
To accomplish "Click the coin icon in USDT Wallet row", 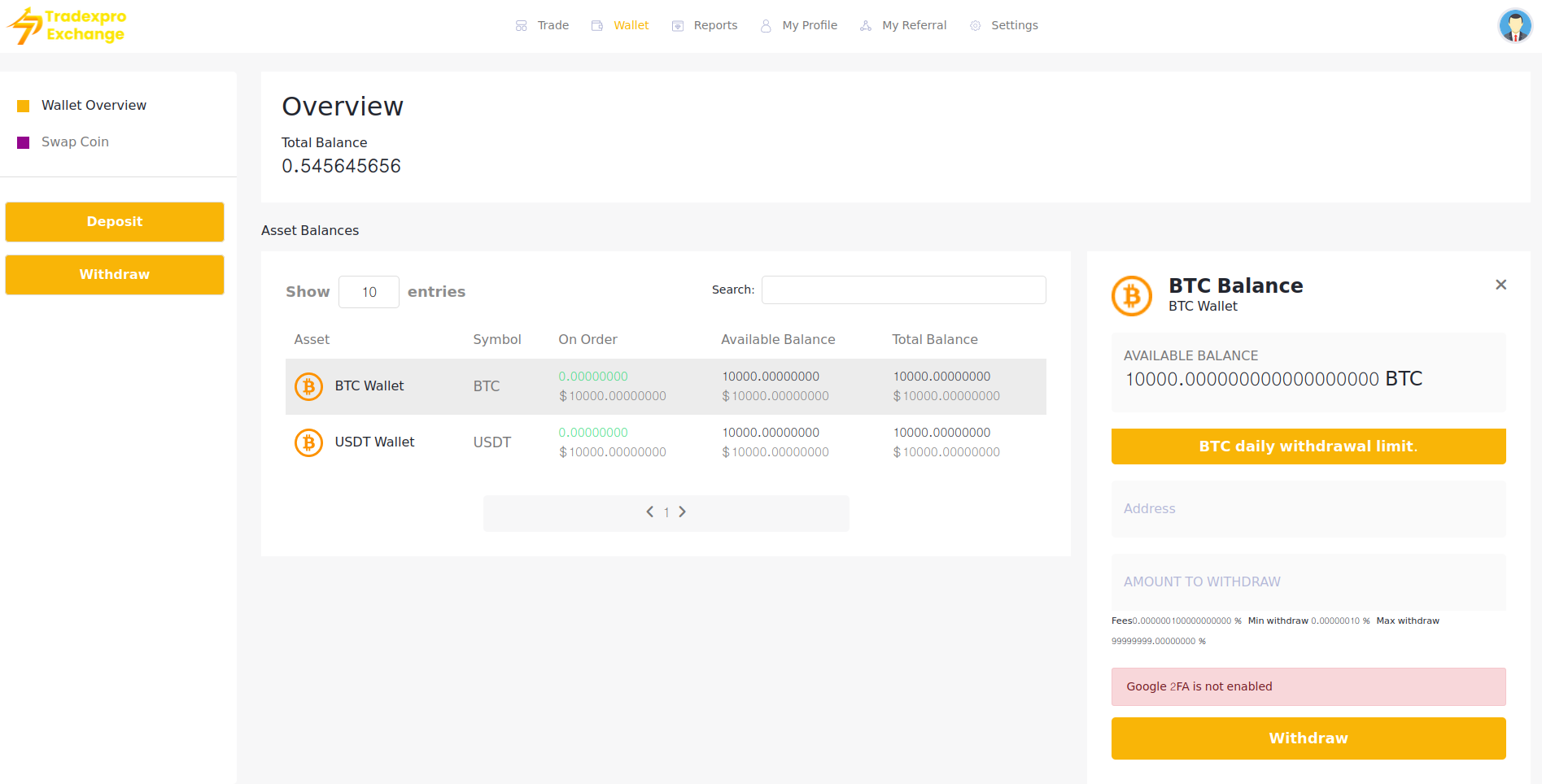I will click(x=308, y=442).
